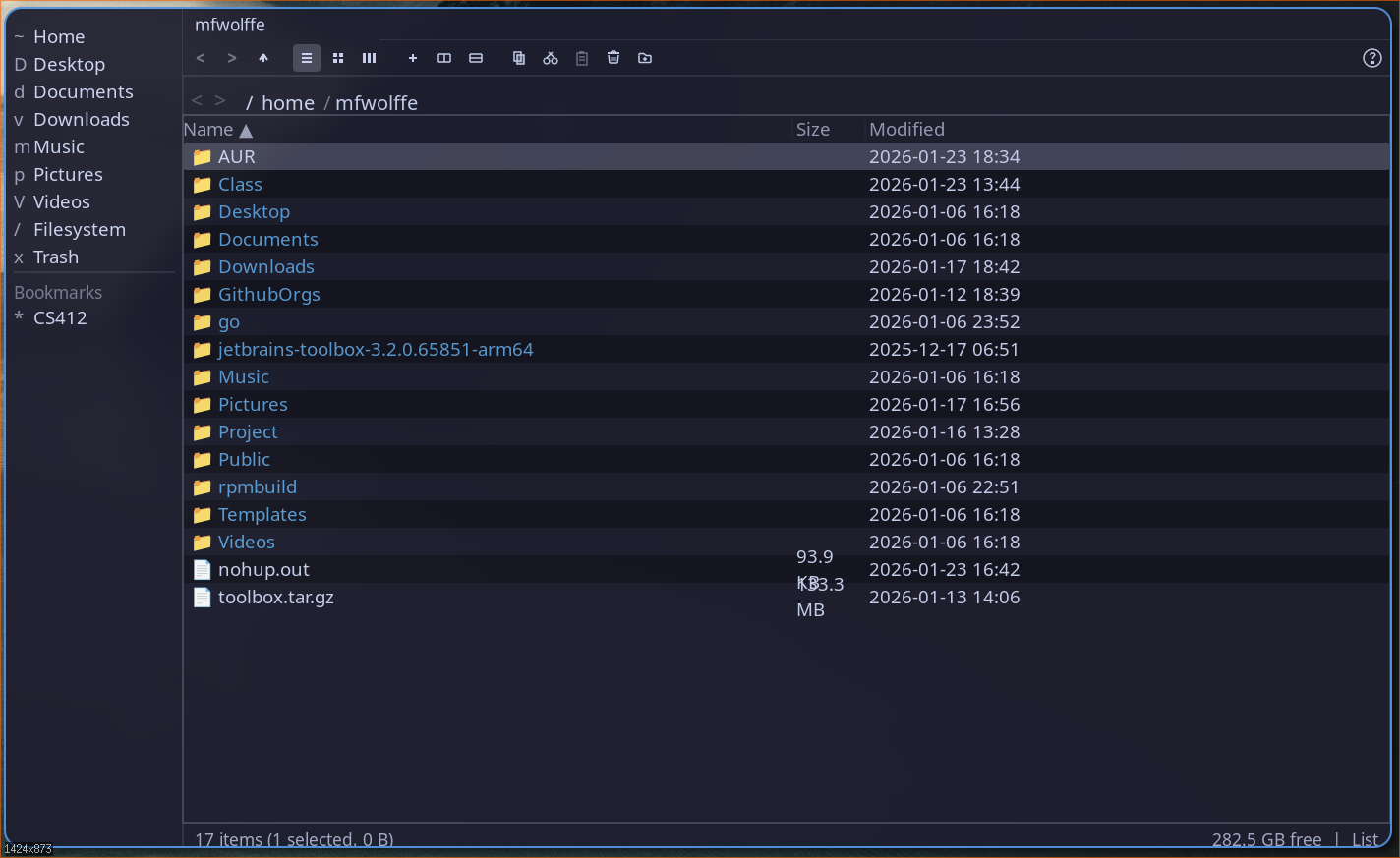This screenshot has height=858, width=1400.
Task: Open the help question mark icon
Action: click(1372, 58)
